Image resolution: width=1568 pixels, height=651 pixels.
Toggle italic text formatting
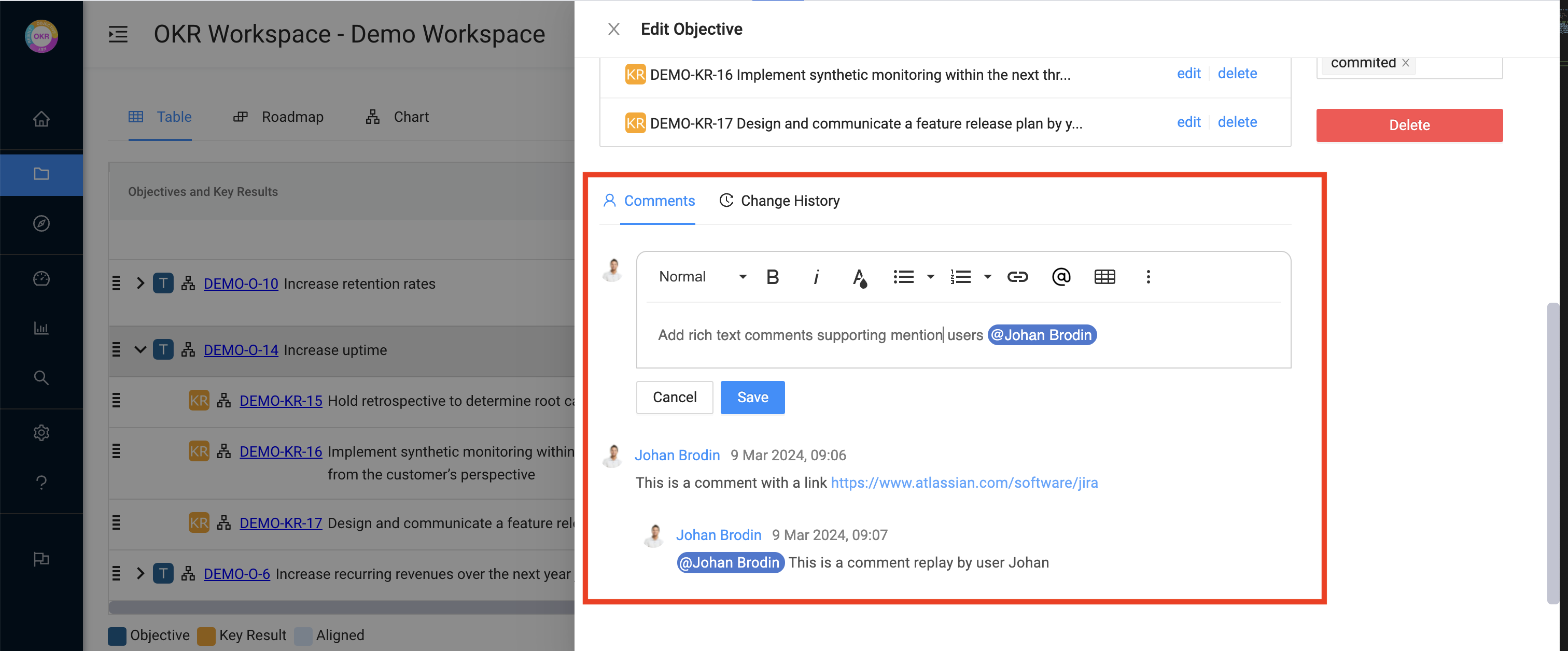pyautogui.click(x=816, y=277)
